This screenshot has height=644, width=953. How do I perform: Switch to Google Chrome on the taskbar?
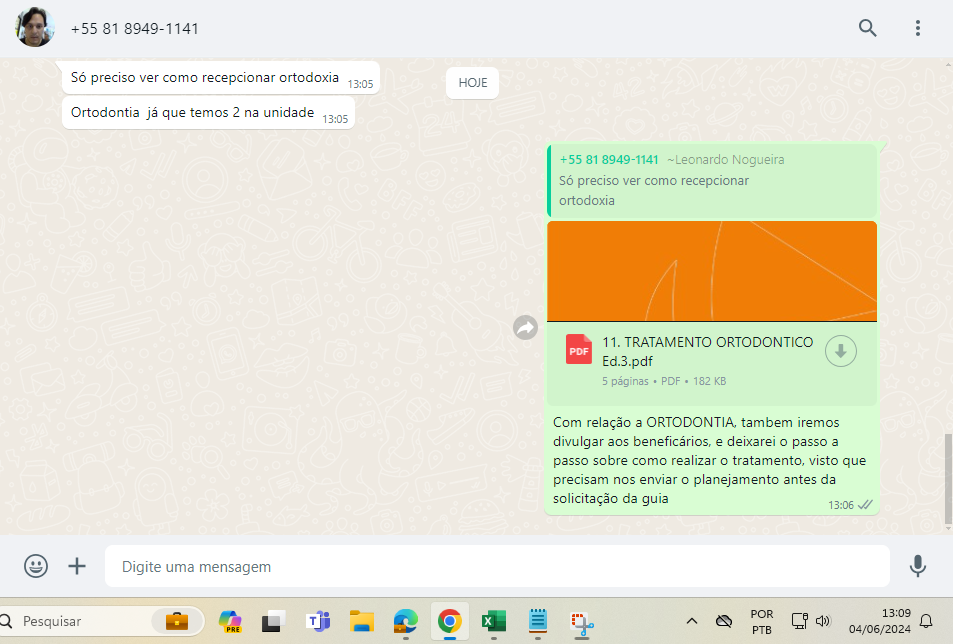point(450,621)
